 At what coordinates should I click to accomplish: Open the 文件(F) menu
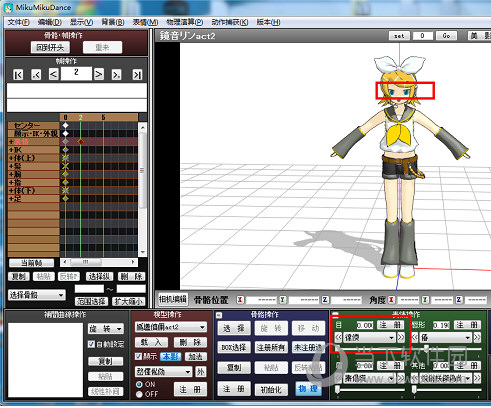click(19, 22)
